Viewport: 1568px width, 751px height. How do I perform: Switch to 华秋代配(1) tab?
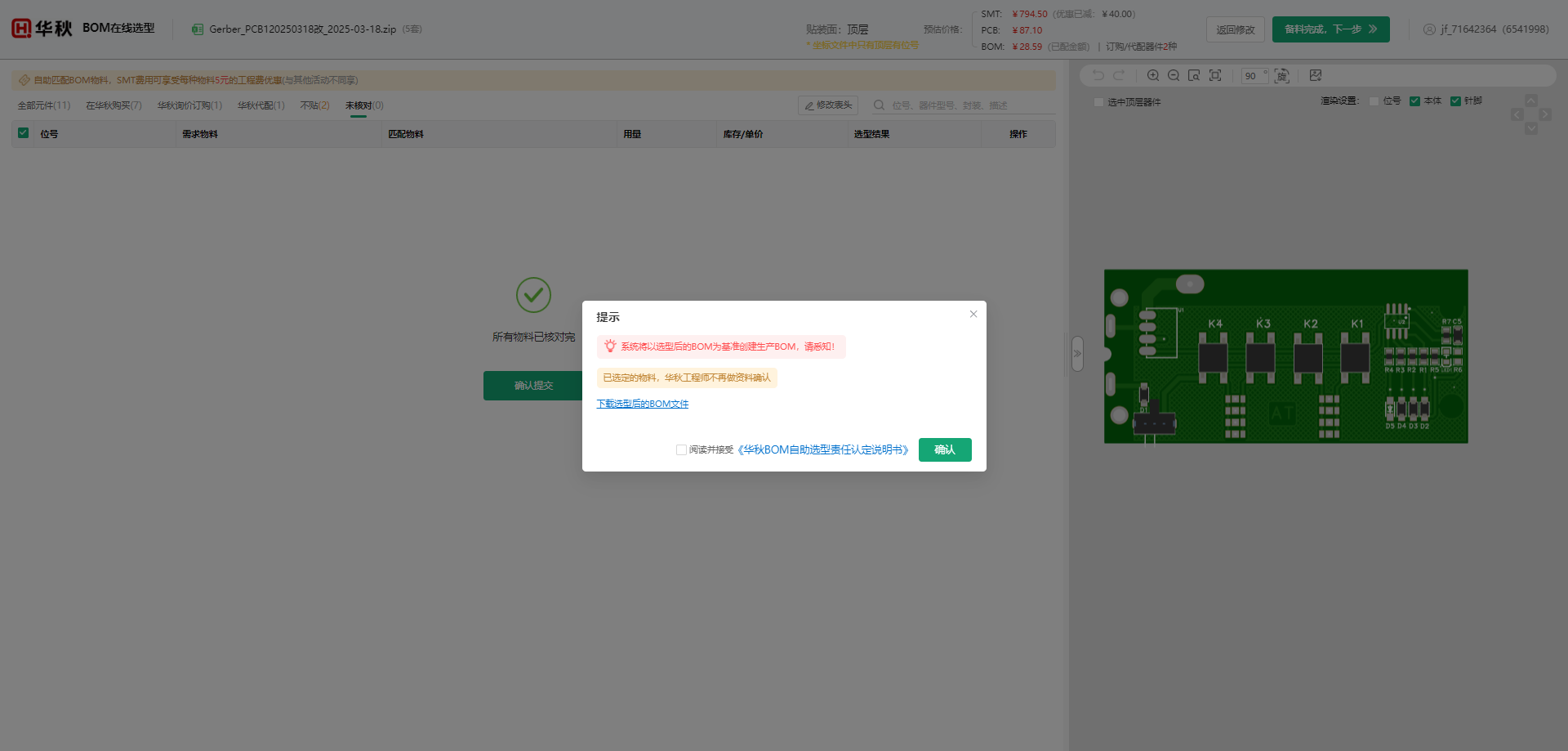point(261,105)
